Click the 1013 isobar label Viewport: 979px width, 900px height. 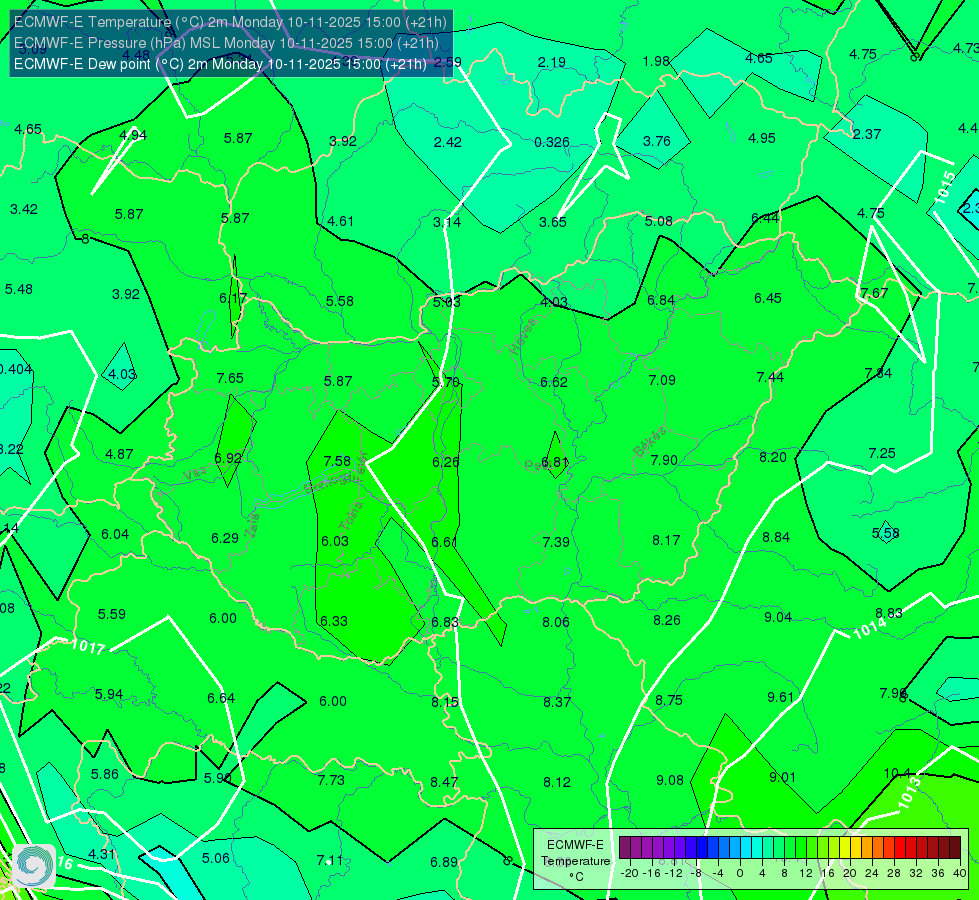point(909,793)
